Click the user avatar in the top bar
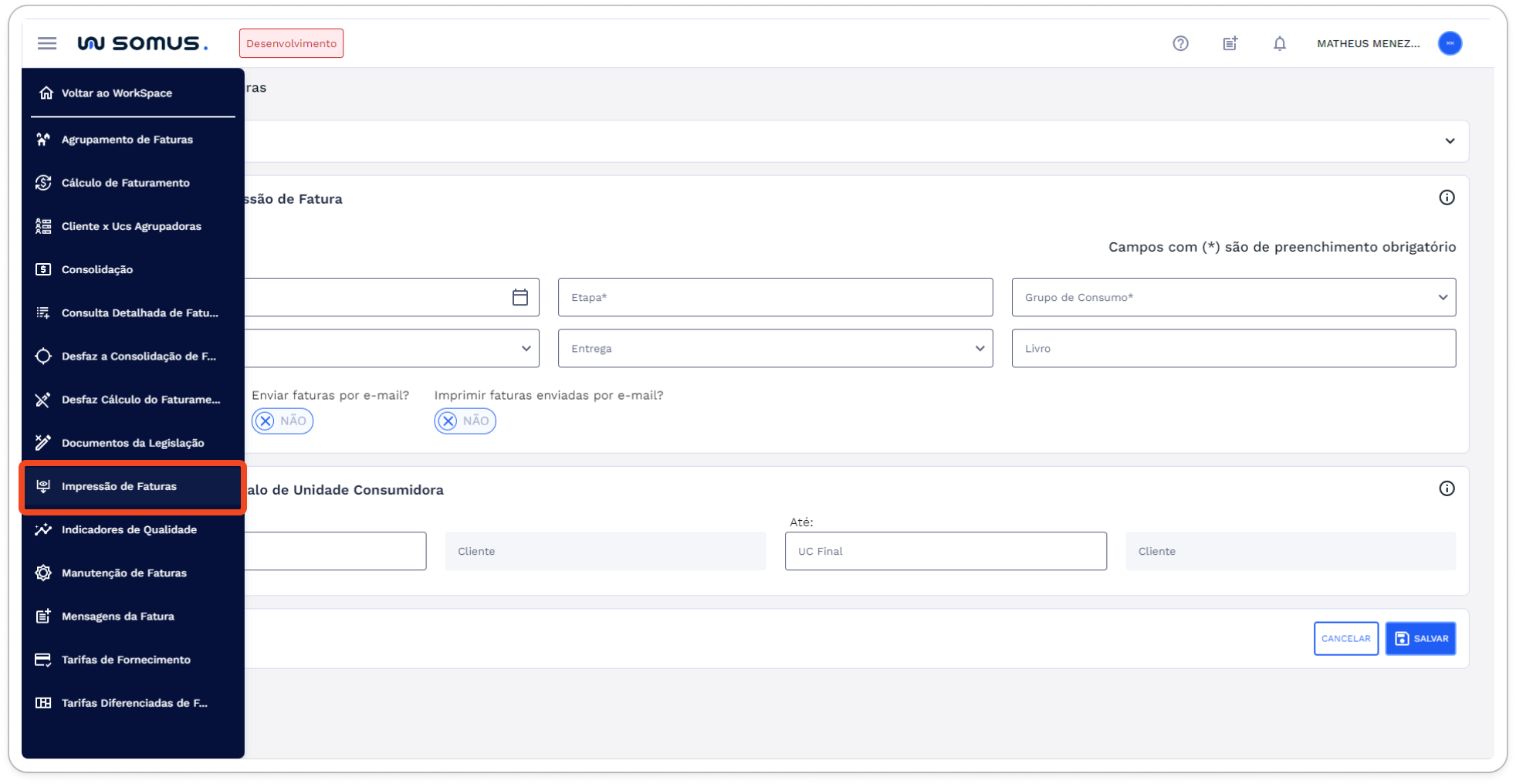 pyautogui.click(x=1450, y=43)
